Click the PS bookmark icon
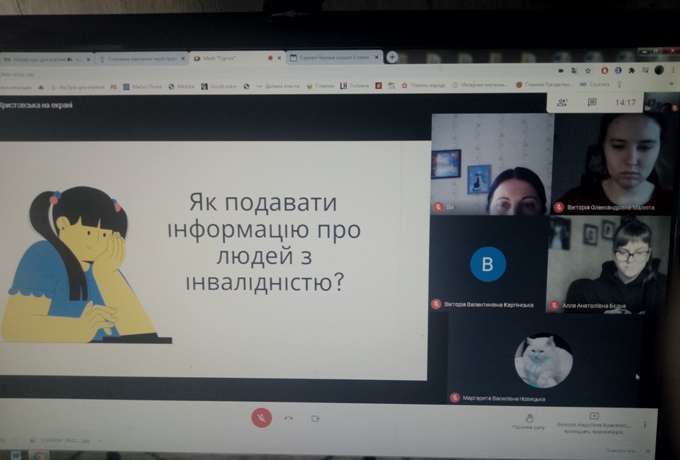680x460 pixels. coord(114,87)
